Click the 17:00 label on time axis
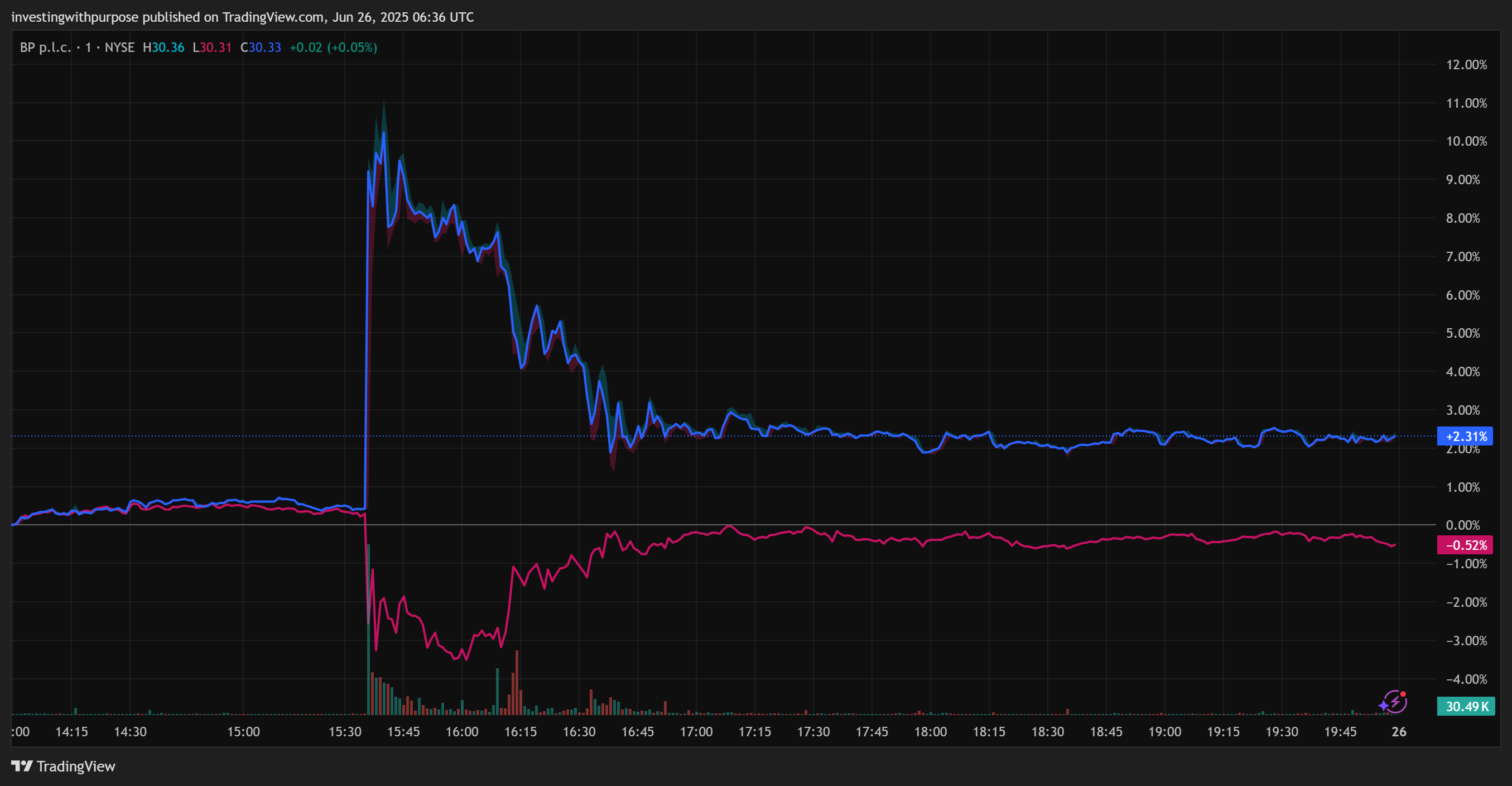The height and width of the screenshot is (786, 1512). [x=696, y=731]
